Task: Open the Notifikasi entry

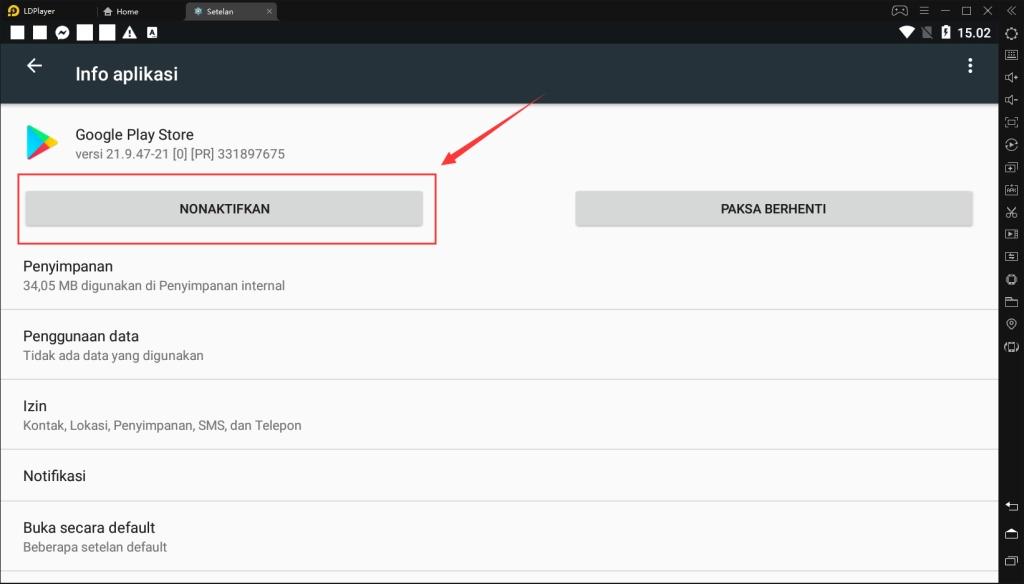Action: point(500,476)
